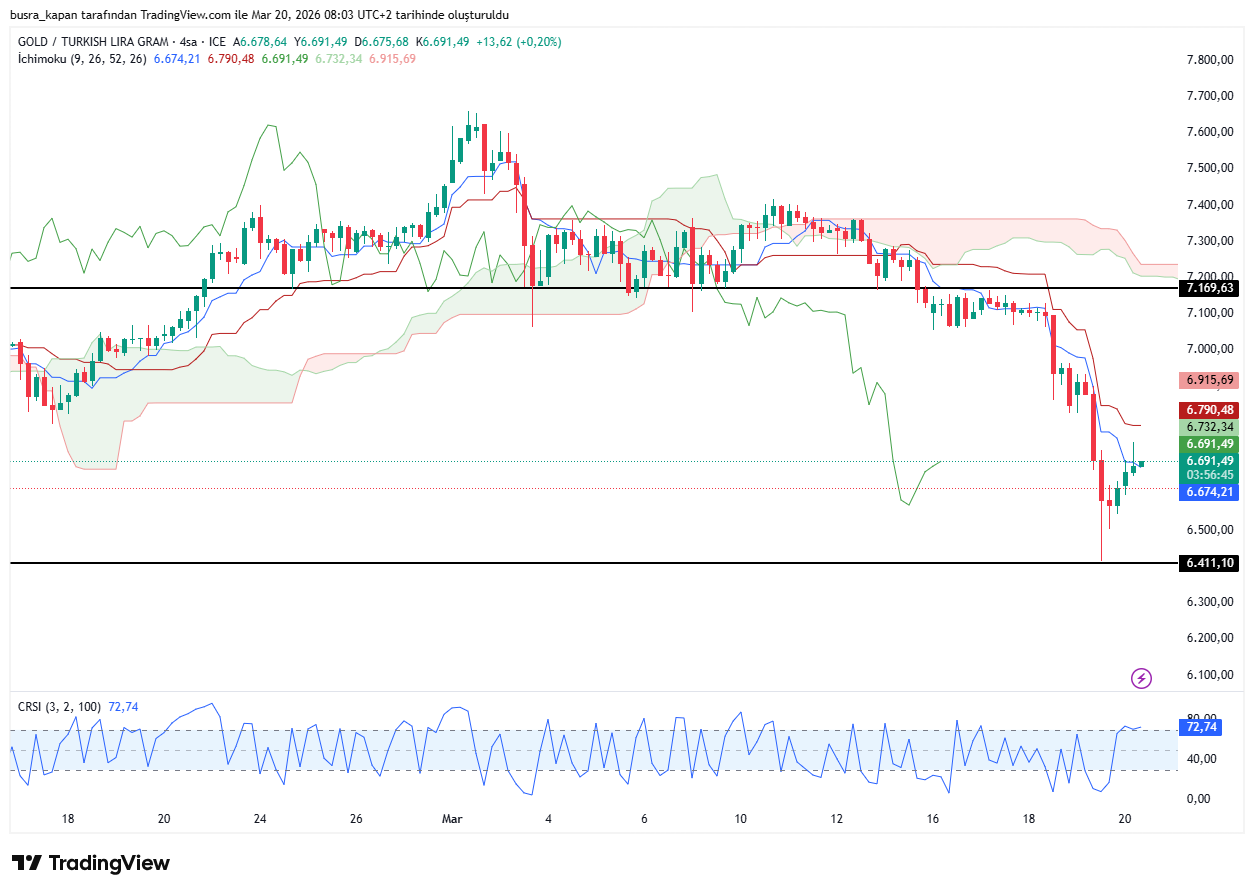
Task: Select the +13,62 (+0,20%) change value
Action: coord(519,42)
